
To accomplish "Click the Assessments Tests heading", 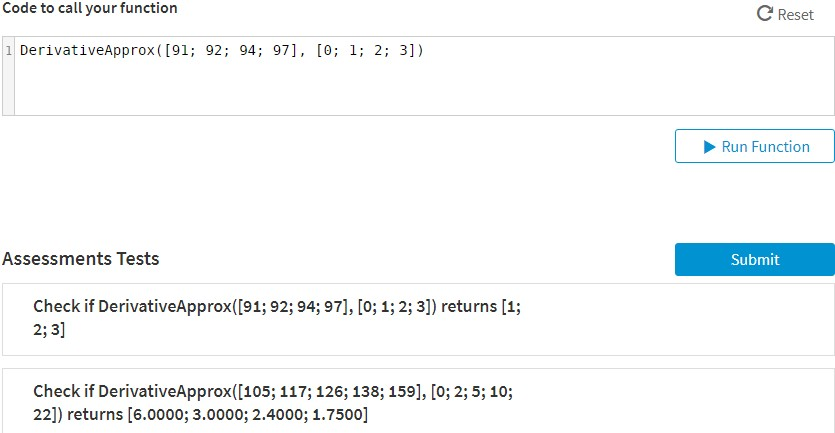I will 81,259.
